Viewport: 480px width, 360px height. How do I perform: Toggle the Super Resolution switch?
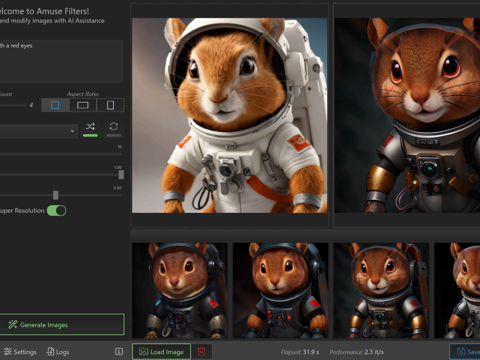(x=57, y=211)
